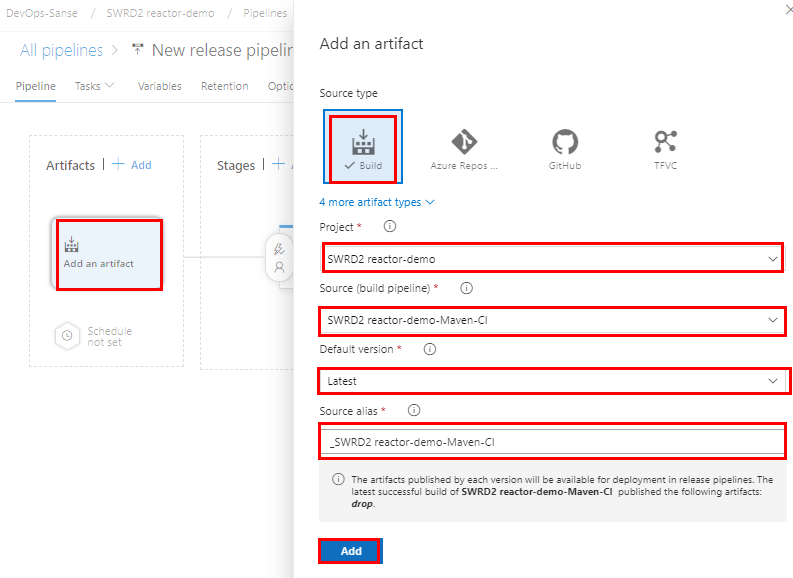Close the Add an artifact panel
This screenshot has width=793, height=578.
coord(789,9)
